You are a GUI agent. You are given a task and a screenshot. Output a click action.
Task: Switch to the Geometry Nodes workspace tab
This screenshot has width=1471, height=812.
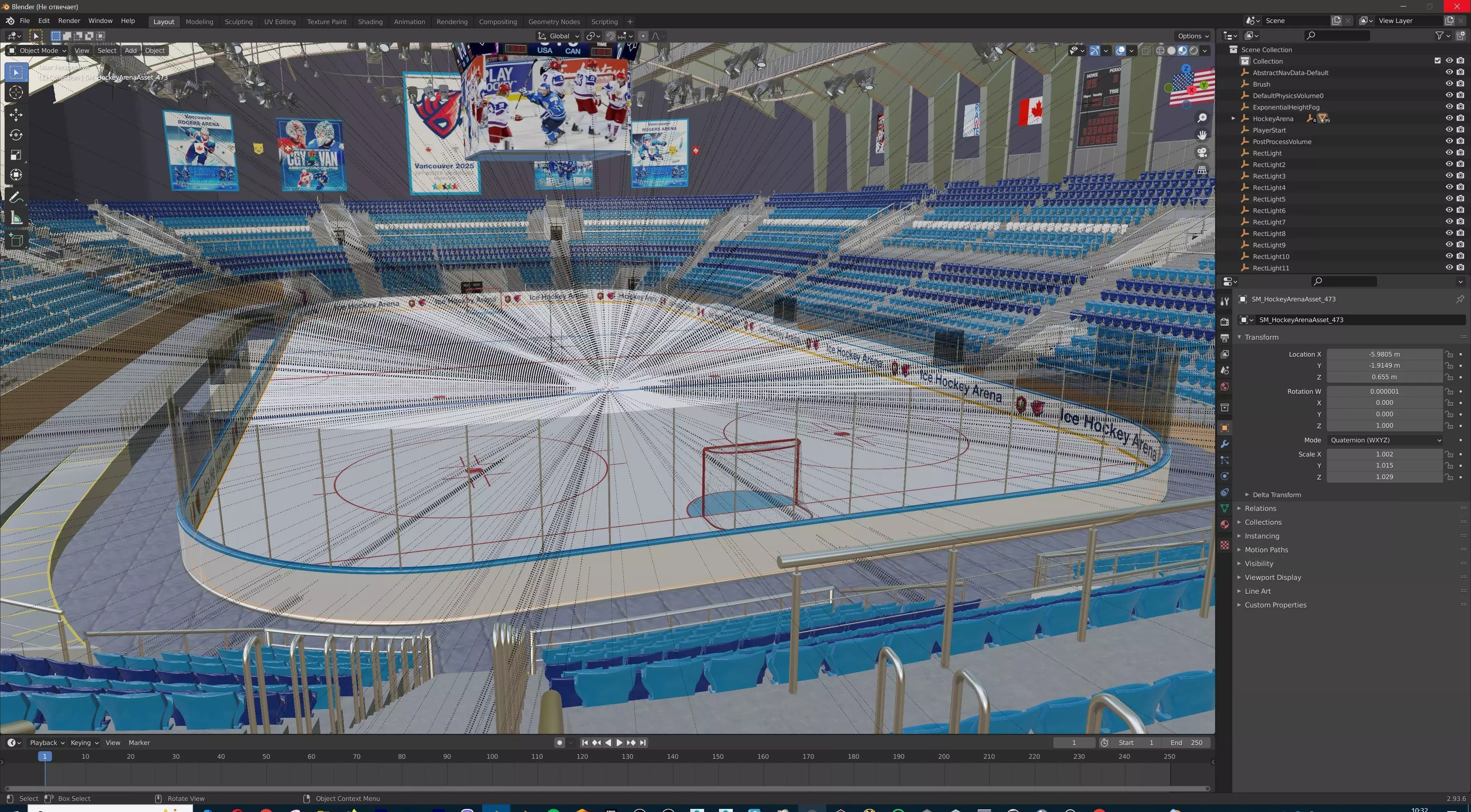(x=554, y=22)
